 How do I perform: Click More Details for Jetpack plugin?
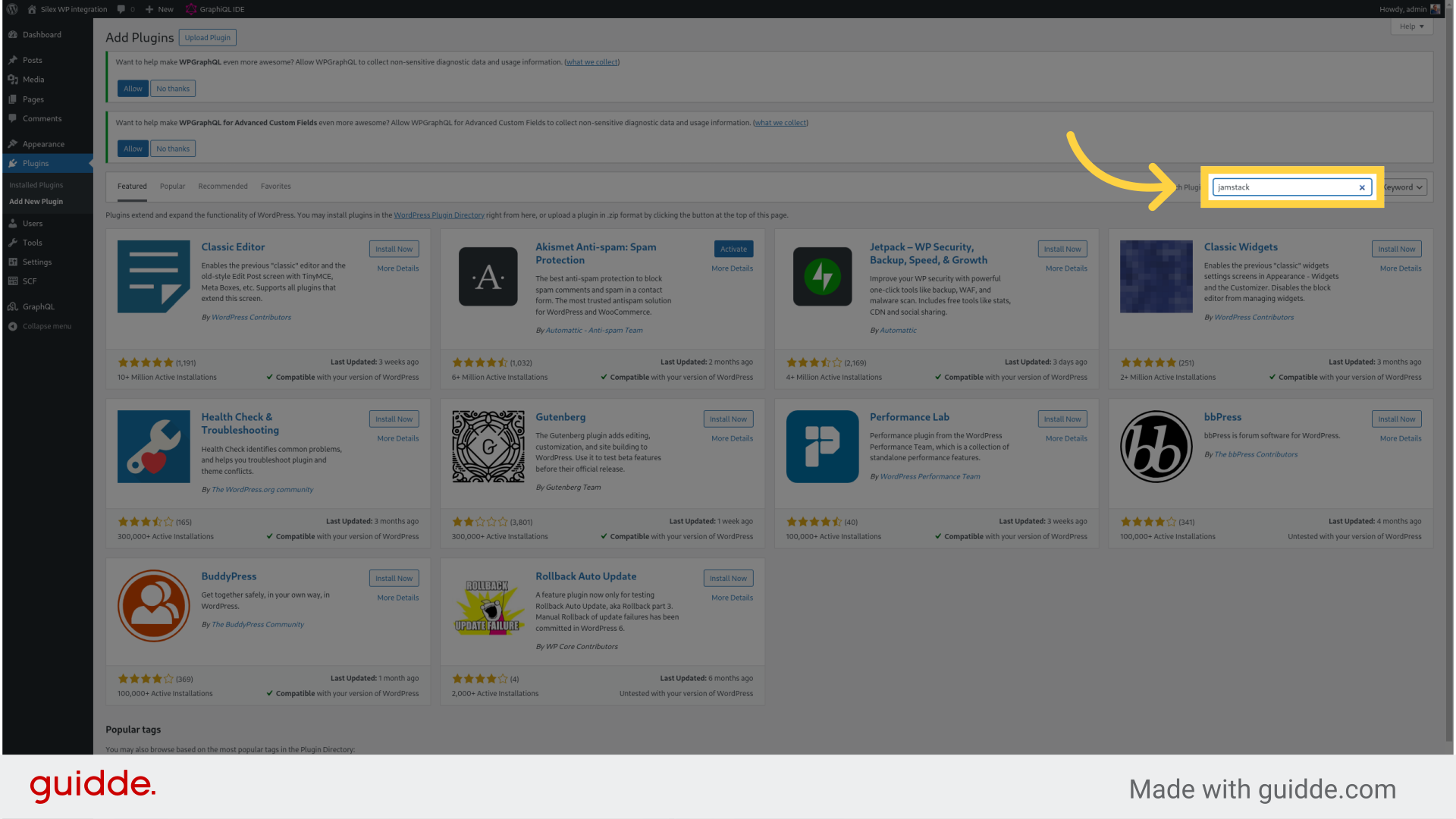click(1066, 268)
